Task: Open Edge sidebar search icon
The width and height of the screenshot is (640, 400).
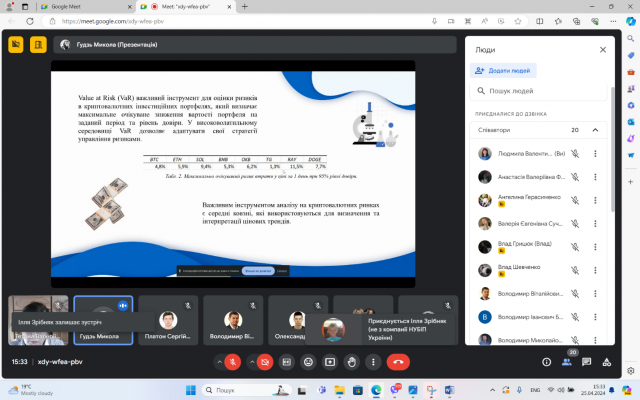Action: (x=631, y=39)
